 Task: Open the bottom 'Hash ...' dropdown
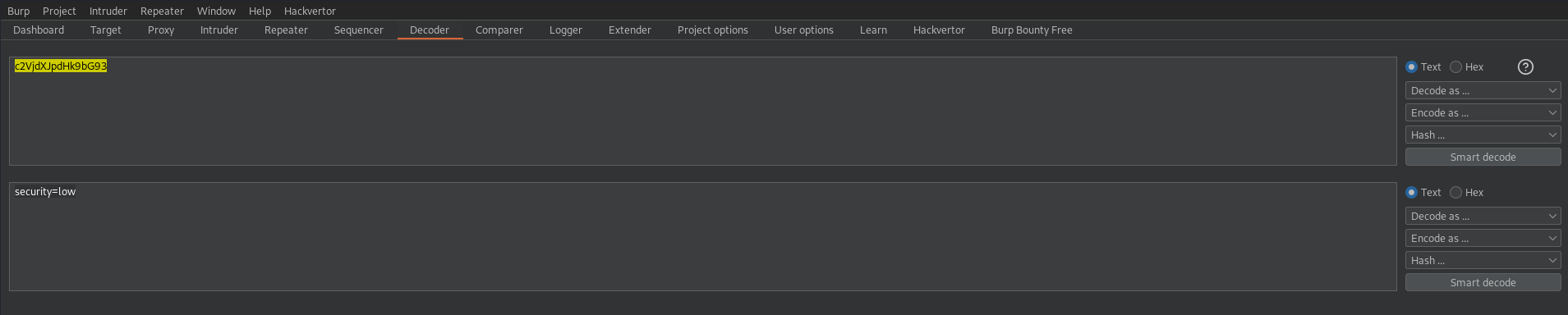[1483, 261]
